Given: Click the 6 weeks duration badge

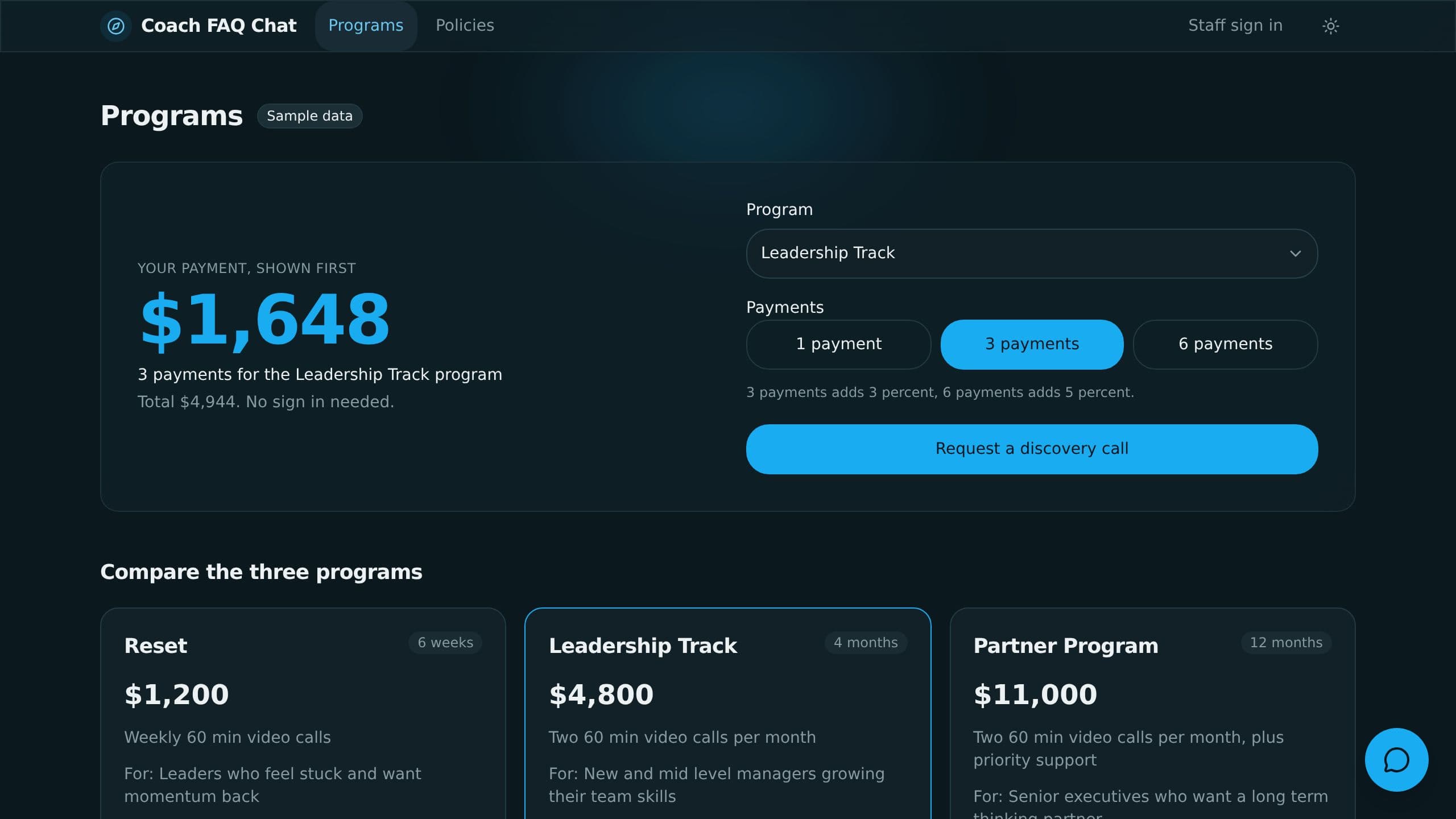Looking at the screenshot, I should click(445, 643).
